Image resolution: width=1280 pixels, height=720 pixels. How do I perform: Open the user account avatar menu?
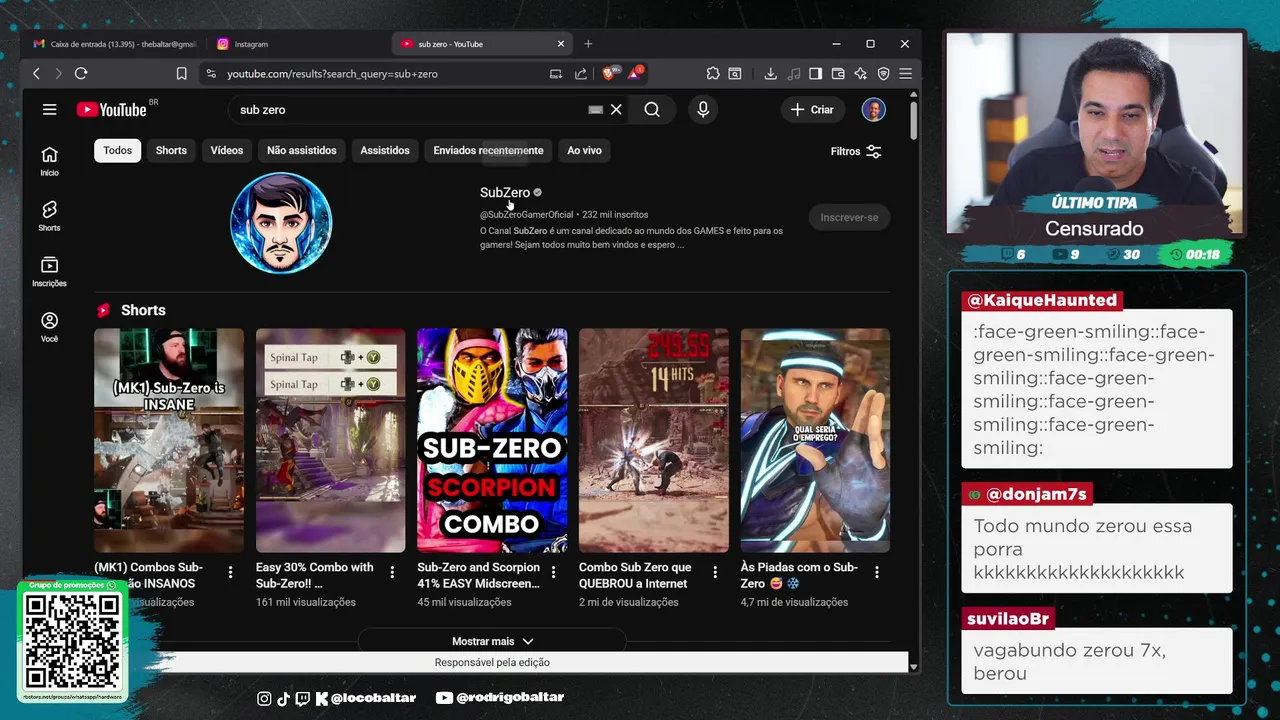pyautogui.click(x=873, y=110)
